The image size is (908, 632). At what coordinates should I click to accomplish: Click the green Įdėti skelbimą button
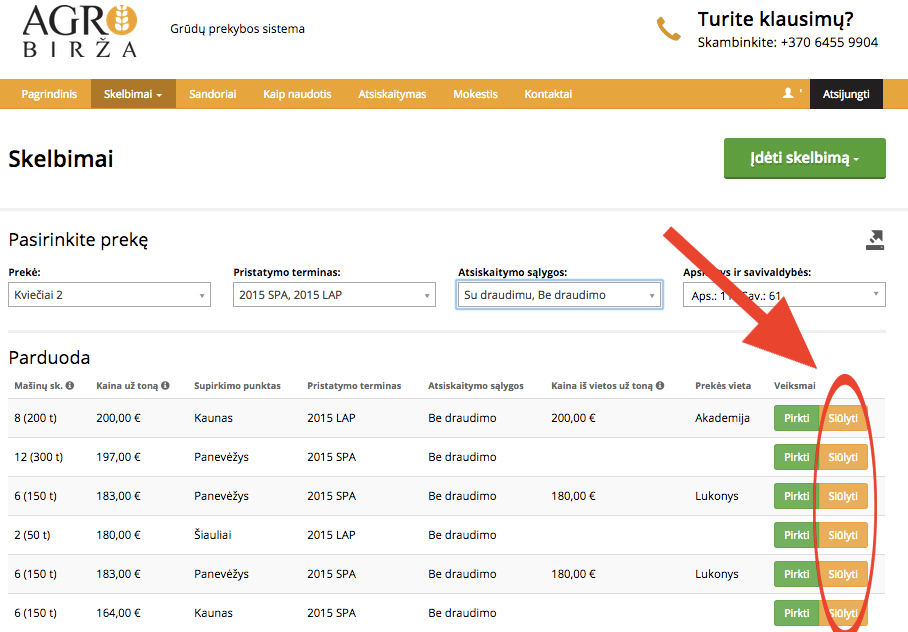804,158
